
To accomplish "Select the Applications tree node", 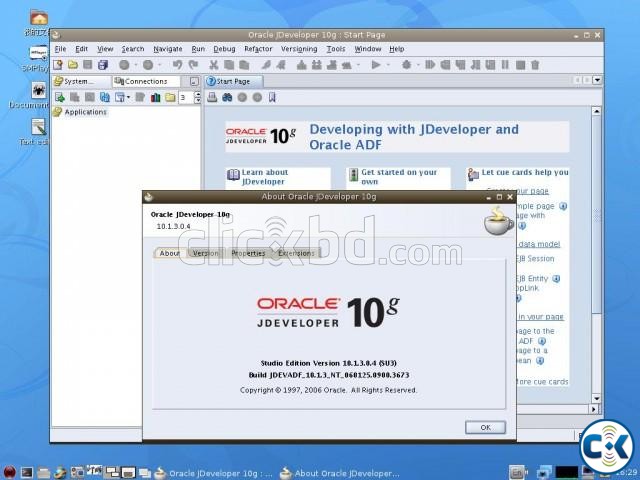I will [85, 112].
